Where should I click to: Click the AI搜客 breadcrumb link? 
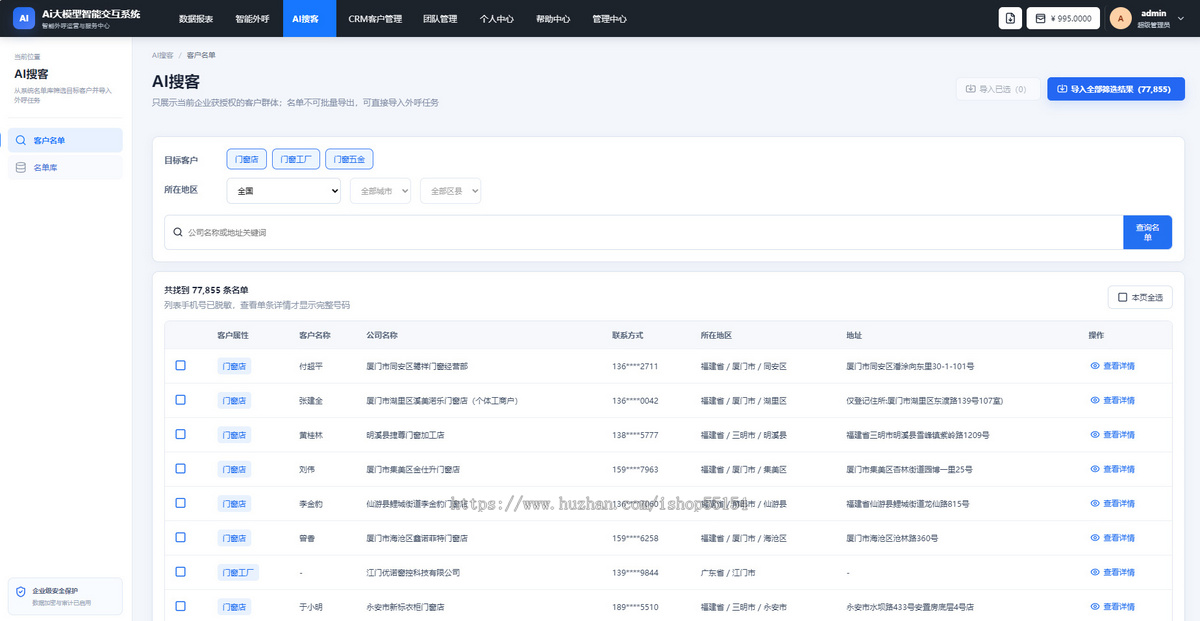163,55
